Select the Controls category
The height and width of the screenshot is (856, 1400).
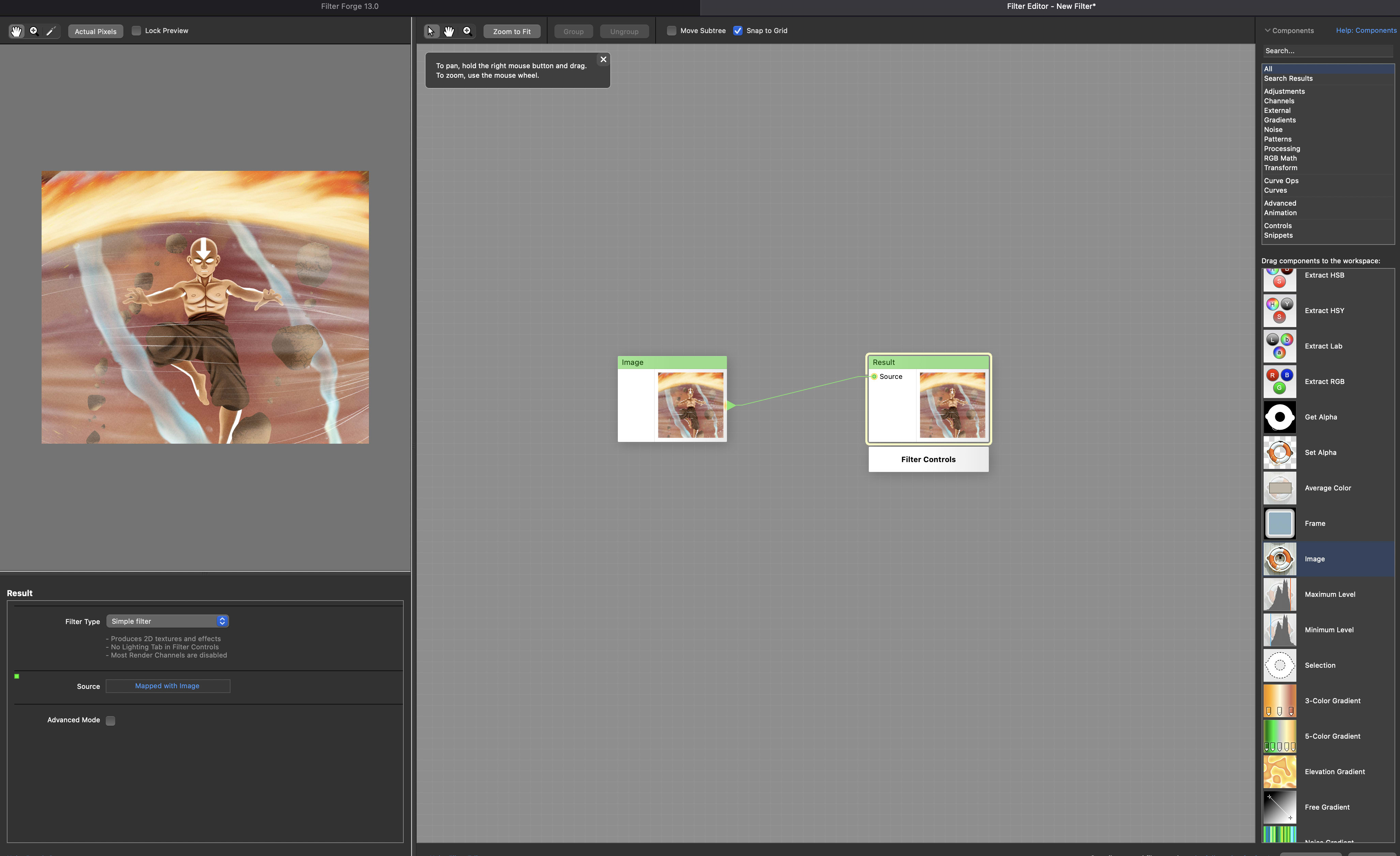coord(1328,226)
